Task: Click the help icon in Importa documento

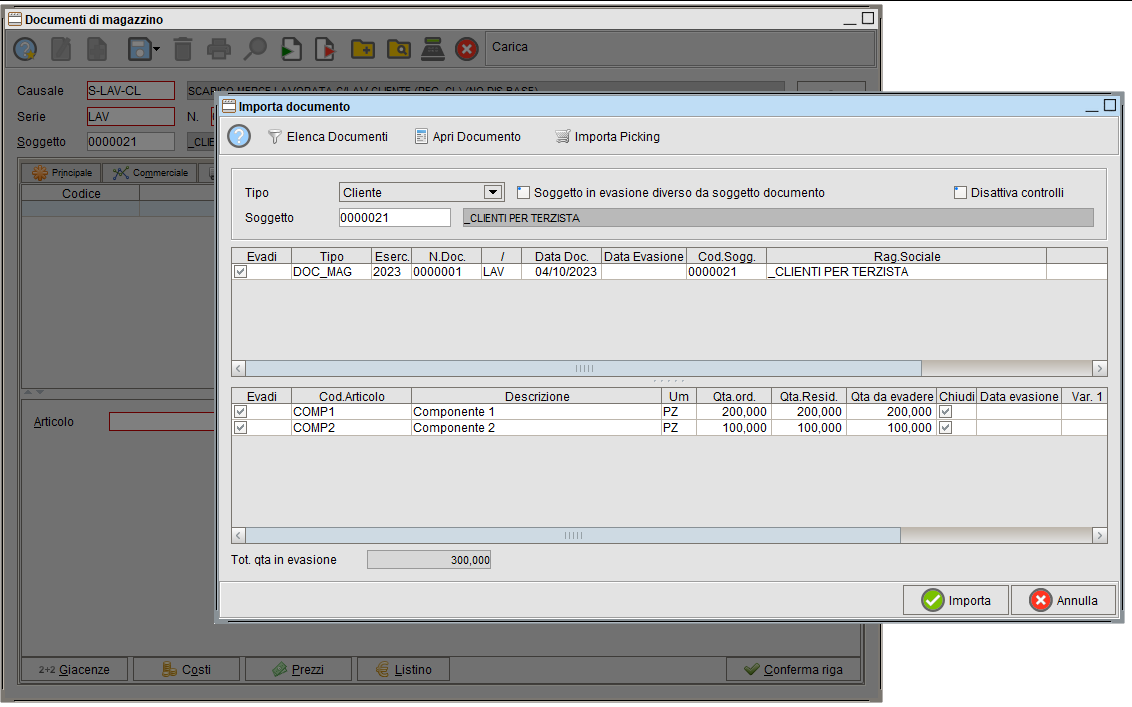Action: pos(239,136)
